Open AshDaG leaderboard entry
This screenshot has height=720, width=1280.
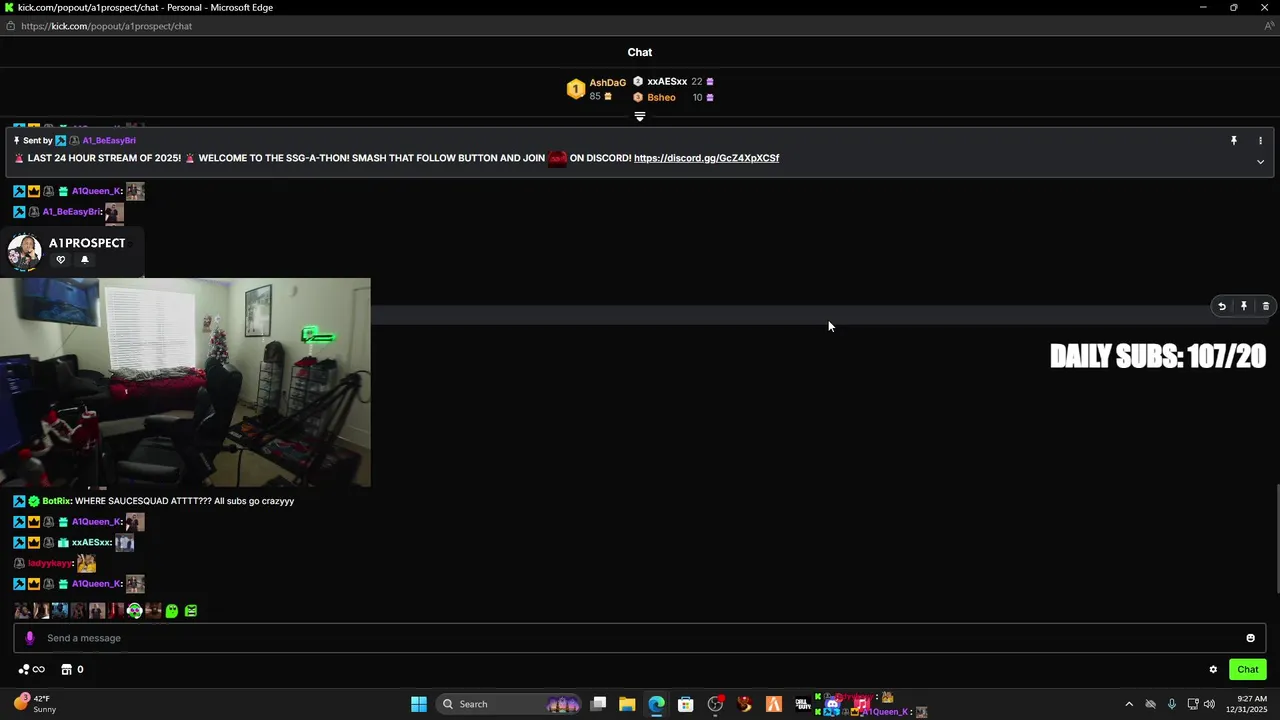coord(596,89)
